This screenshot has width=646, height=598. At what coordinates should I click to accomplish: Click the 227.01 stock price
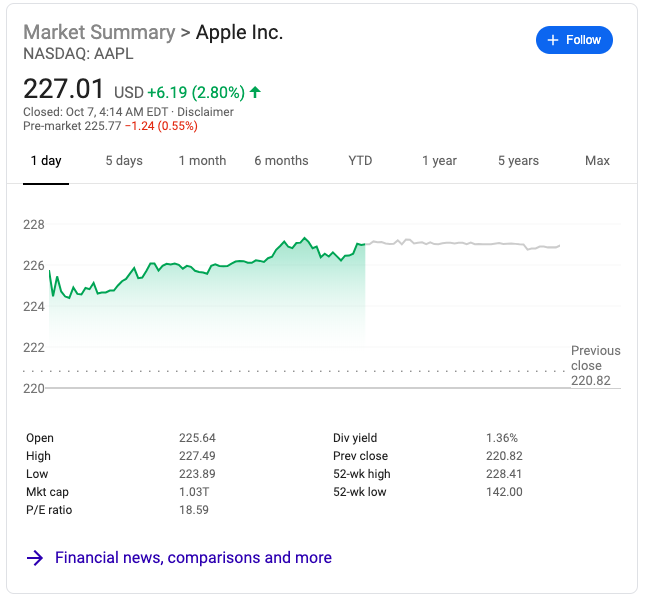pyautogui.click(x=64, y=89)
